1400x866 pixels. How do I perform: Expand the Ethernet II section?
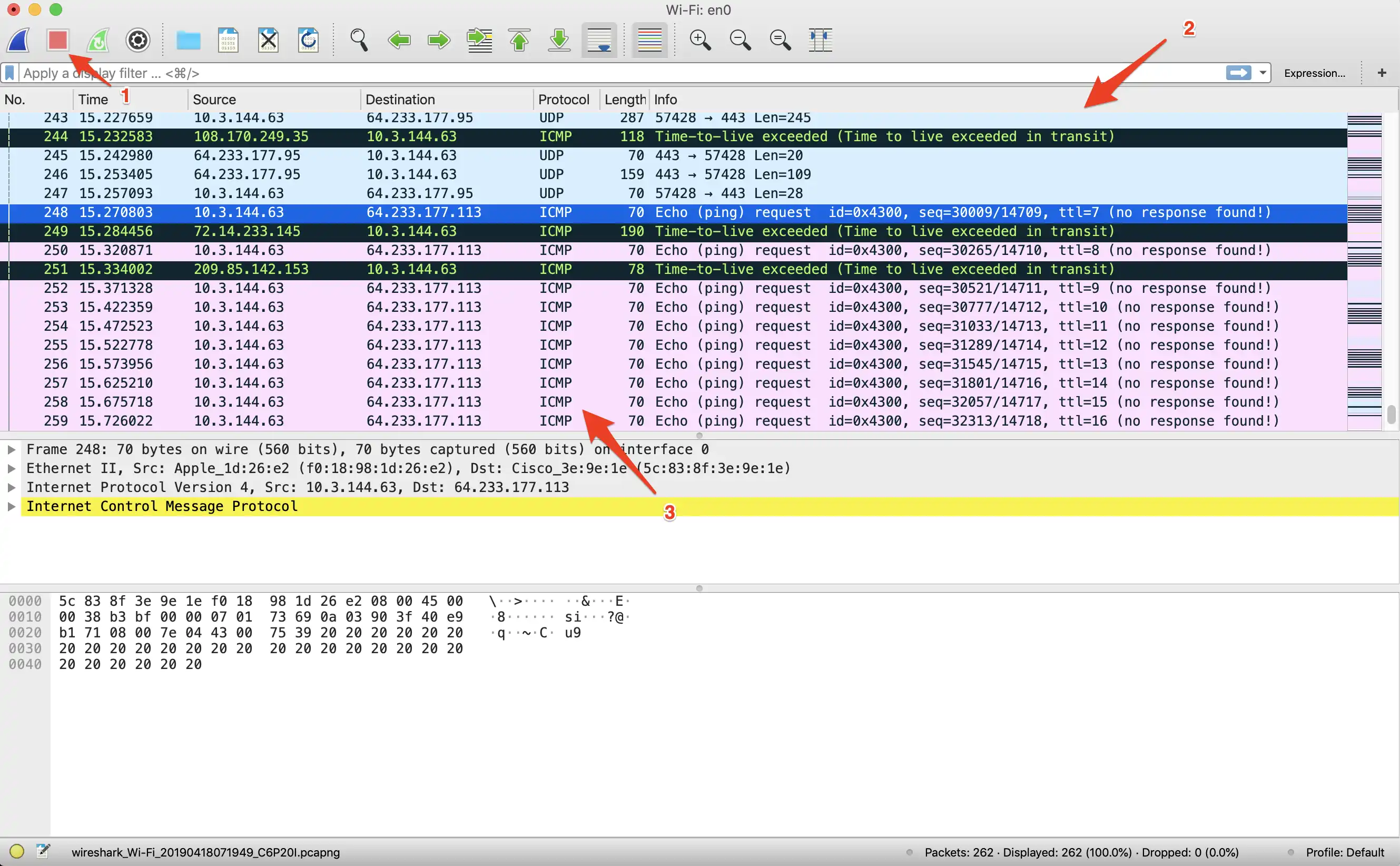(x=11, y=468)
